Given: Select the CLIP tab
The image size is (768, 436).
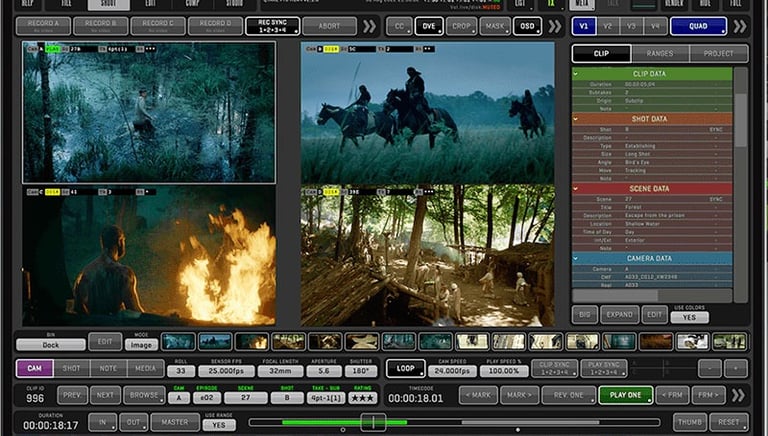Looking at the screenshot, I should 601,53.
